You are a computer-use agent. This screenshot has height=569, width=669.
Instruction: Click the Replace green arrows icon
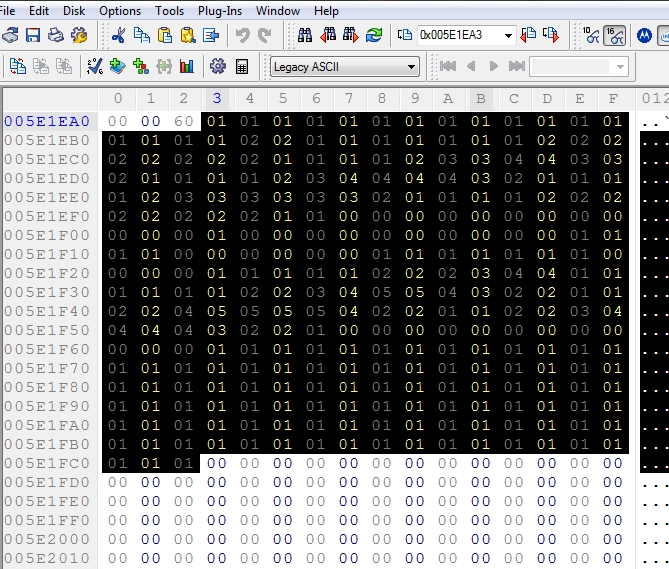coord(373,35)
